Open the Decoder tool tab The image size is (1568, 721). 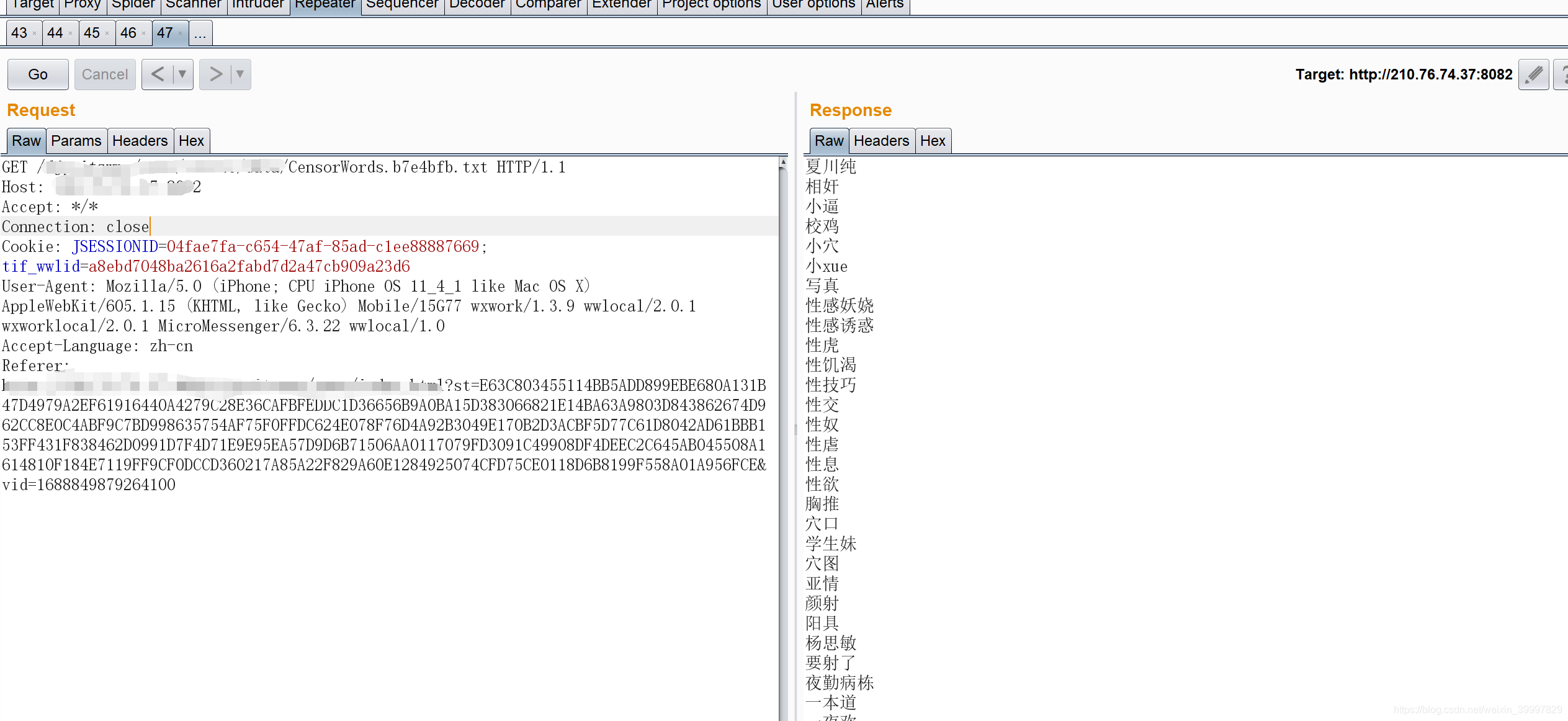[477, 5]
